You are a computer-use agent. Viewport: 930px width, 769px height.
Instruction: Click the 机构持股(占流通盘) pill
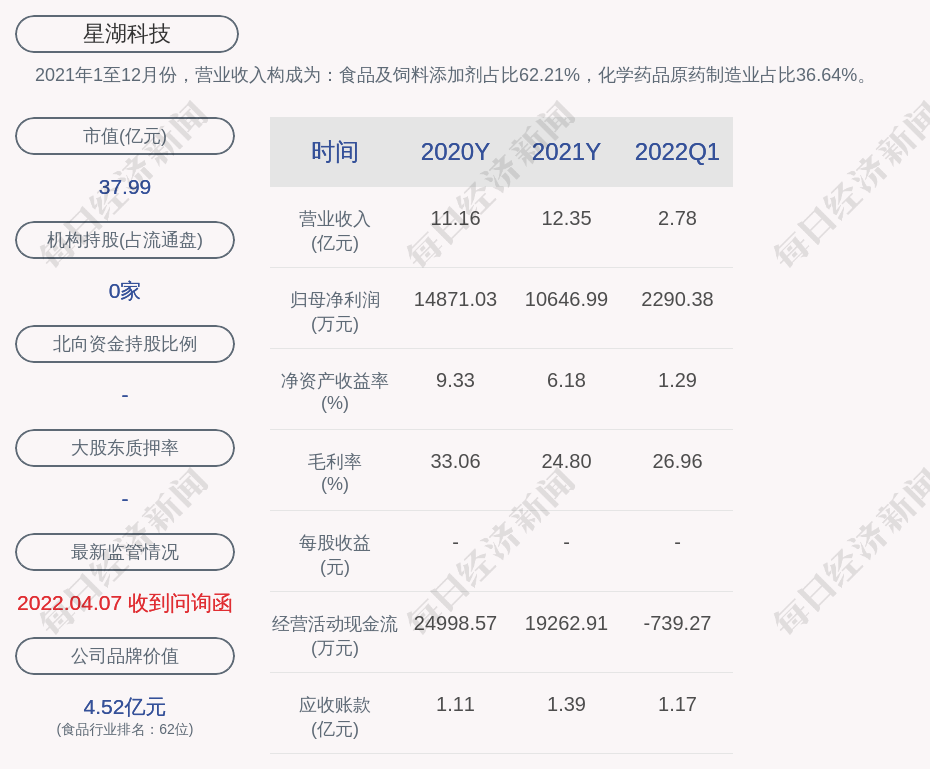[x=125, y=240]
